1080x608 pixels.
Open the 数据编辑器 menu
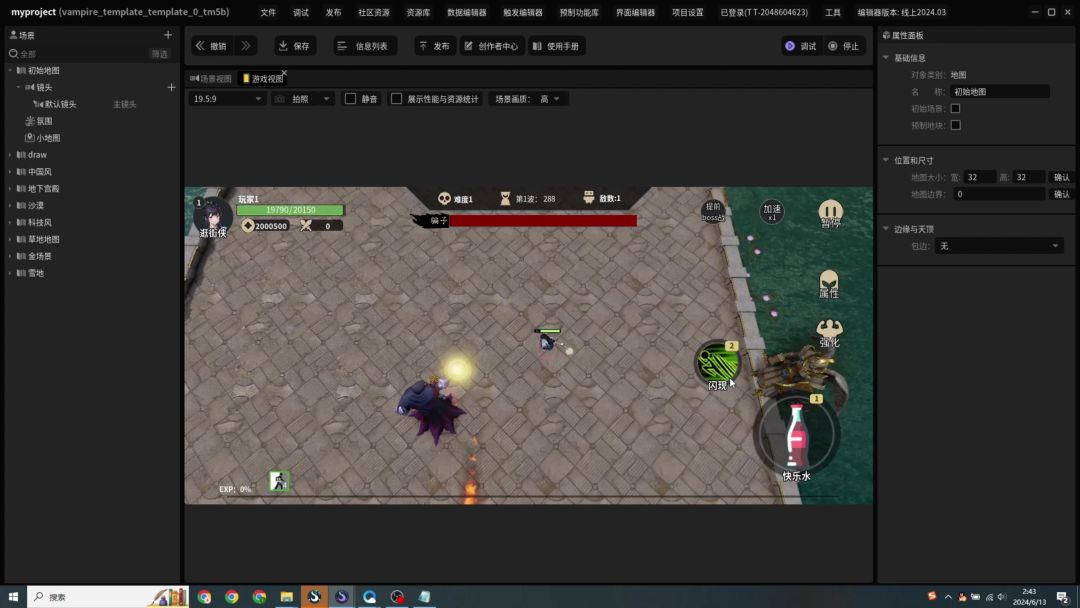tap(466, 13)
